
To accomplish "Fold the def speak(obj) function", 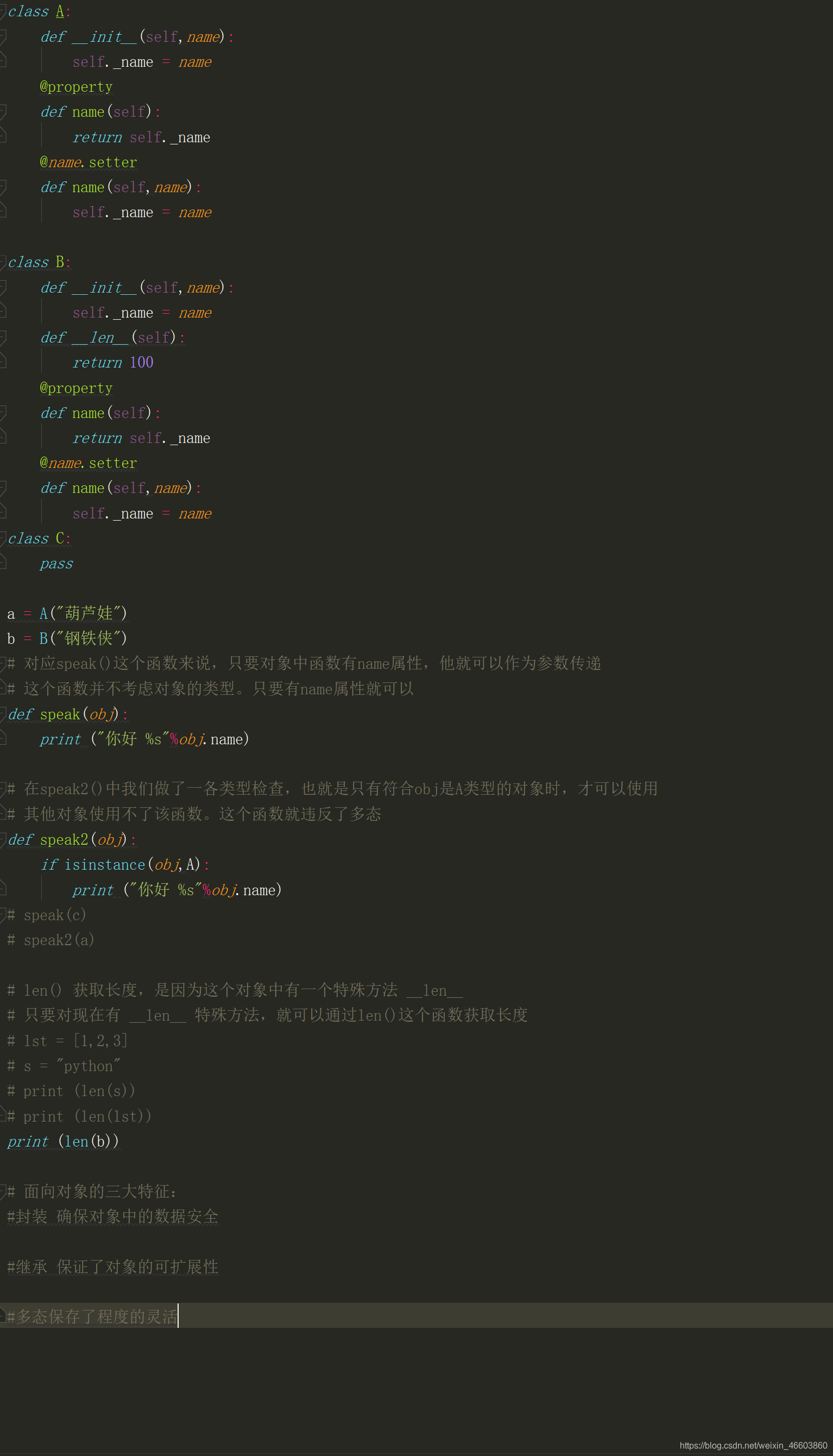I will click(3, 714).
